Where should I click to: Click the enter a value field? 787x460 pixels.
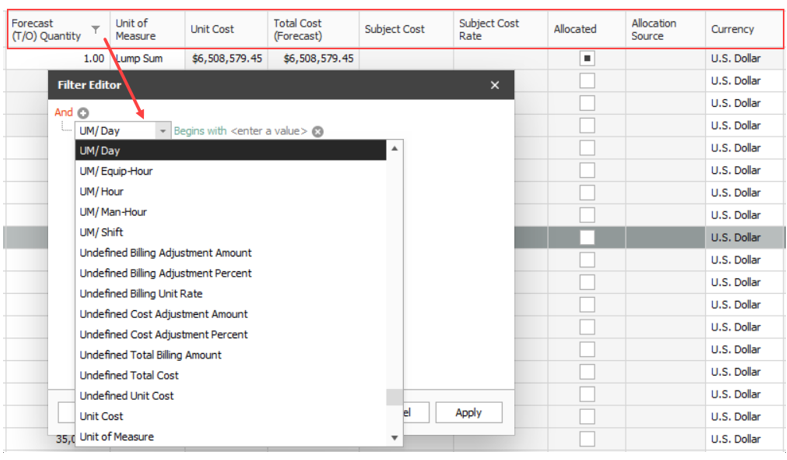[269, 131]
